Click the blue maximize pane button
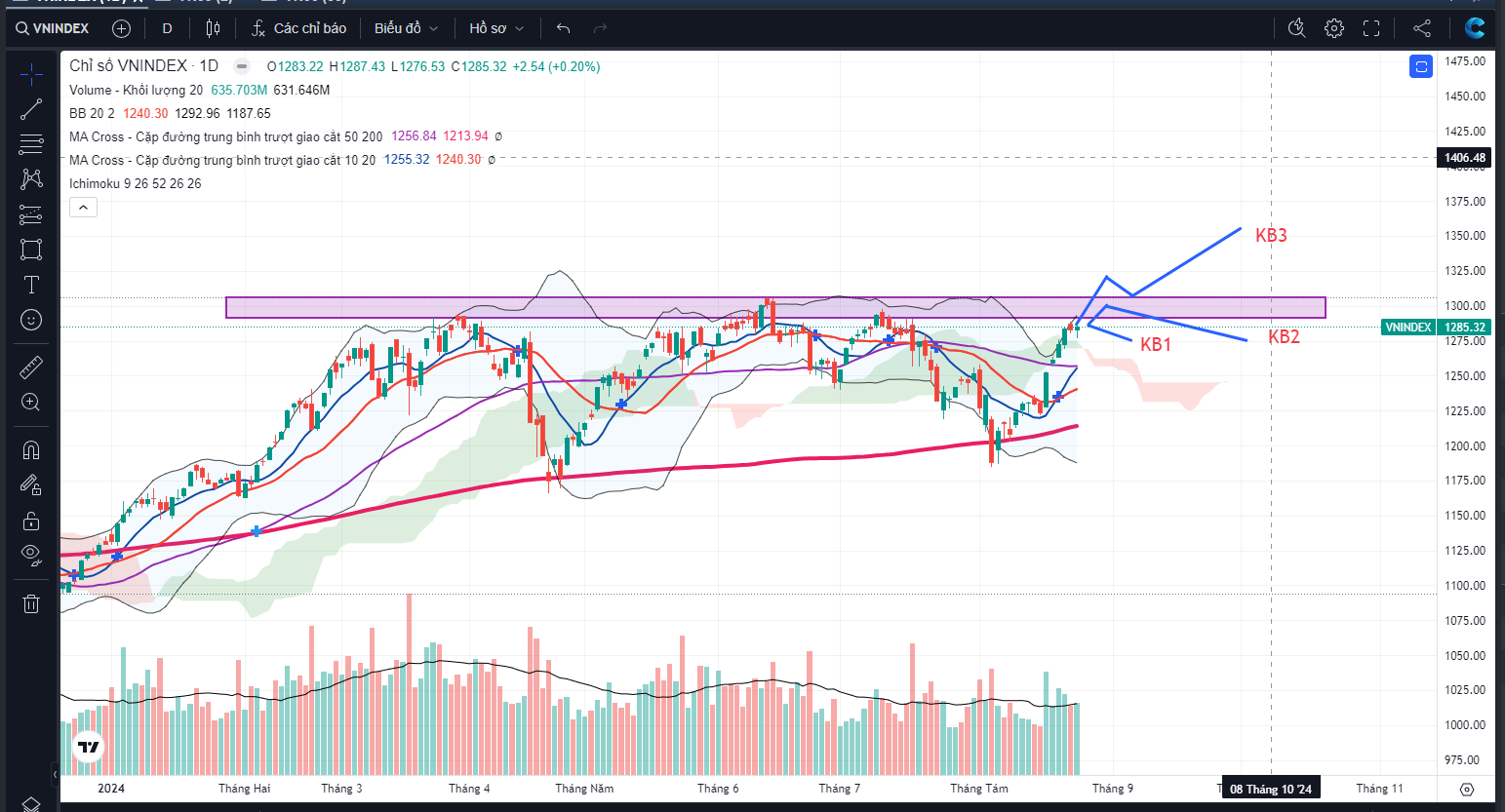Image resolution: width=1505 pixels, height=812 pixels. 1421,66
